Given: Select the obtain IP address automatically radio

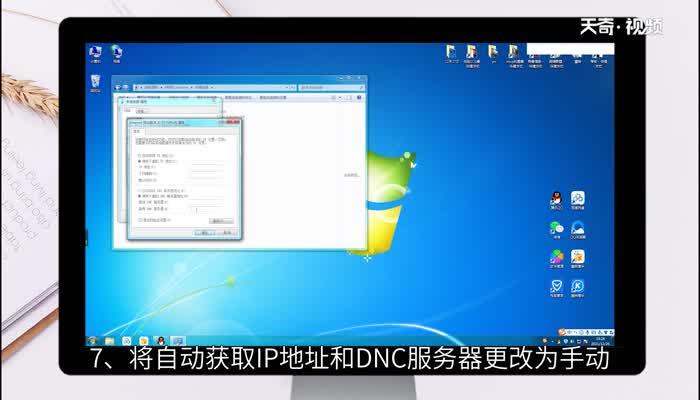Looking at the screenshot, I should pyautogui.click(x=140, y=155).
